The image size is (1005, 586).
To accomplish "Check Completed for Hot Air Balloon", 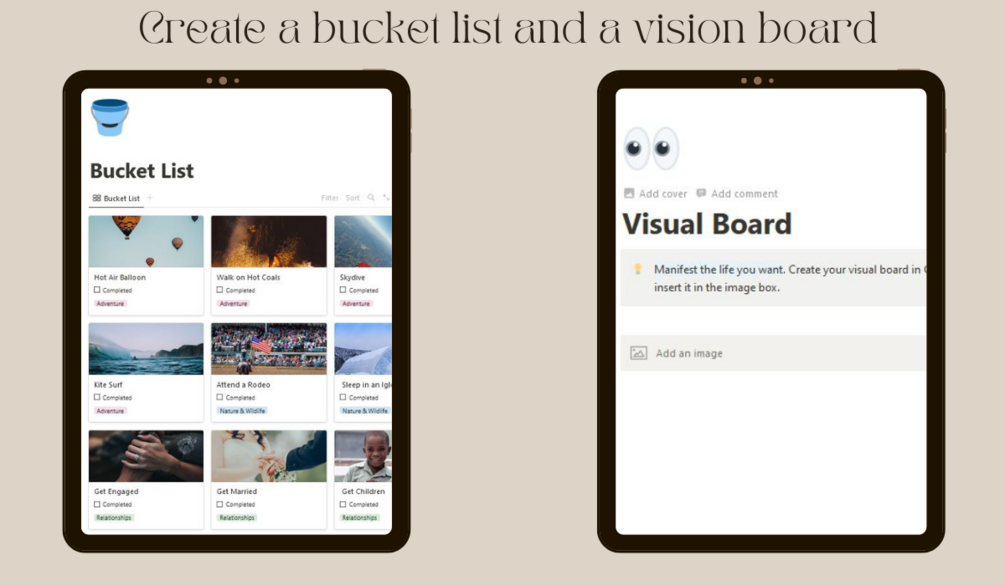I will (x=97, y=290).
